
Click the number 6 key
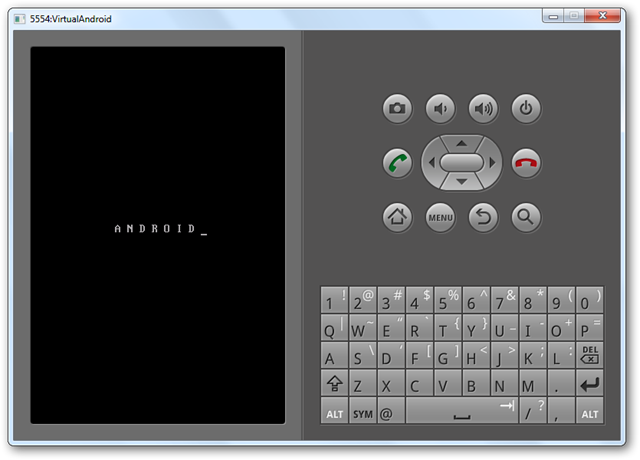[x=476, y=299]
